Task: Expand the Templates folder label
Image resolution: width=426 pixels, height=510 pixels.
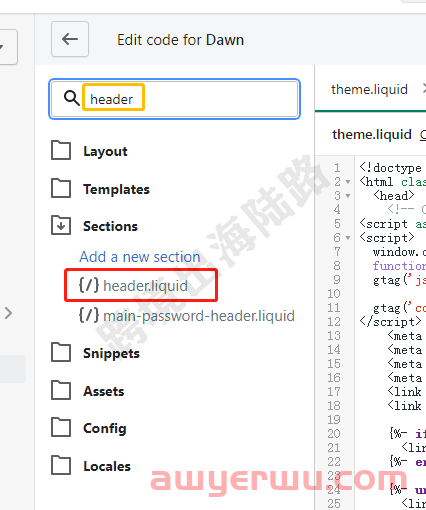Action: coord(116,189)
